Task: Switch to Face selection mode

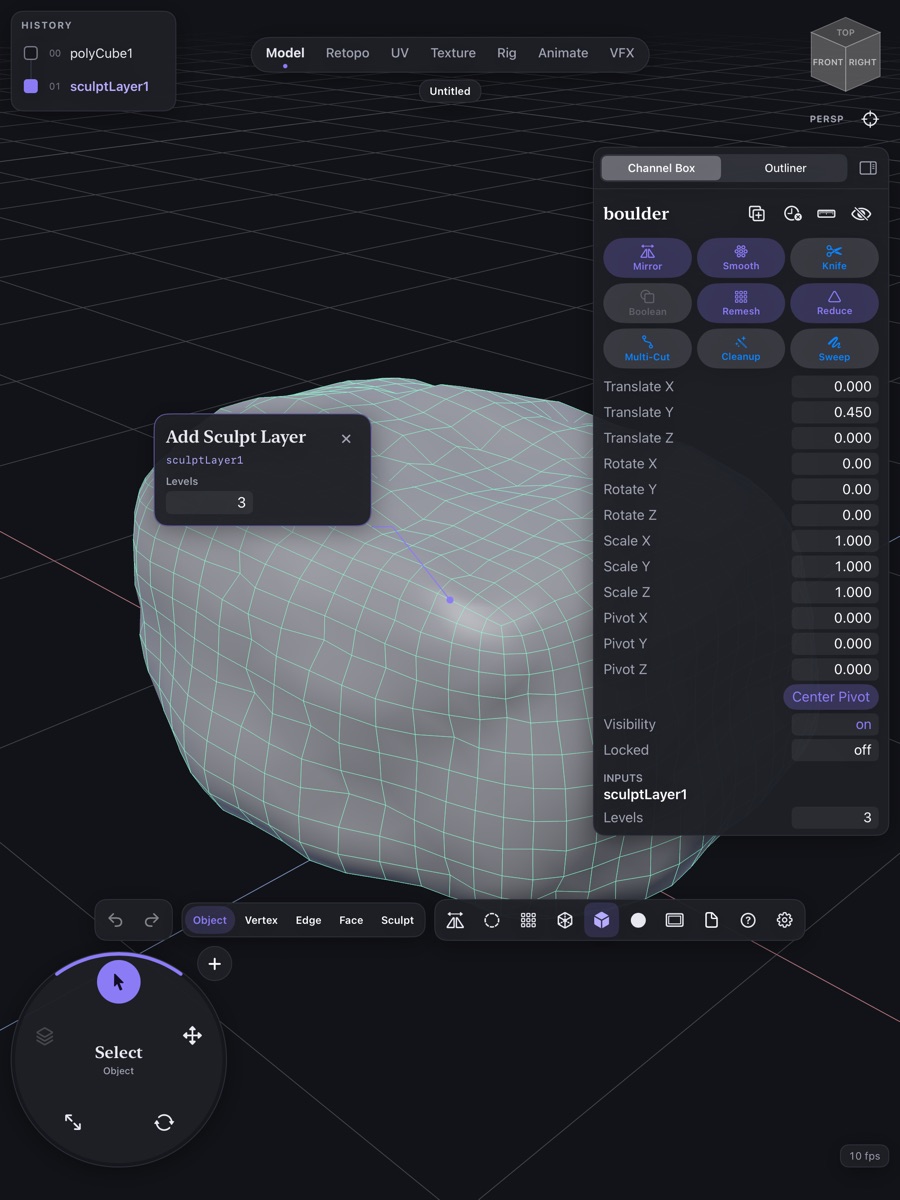Action: click(351, 920)
